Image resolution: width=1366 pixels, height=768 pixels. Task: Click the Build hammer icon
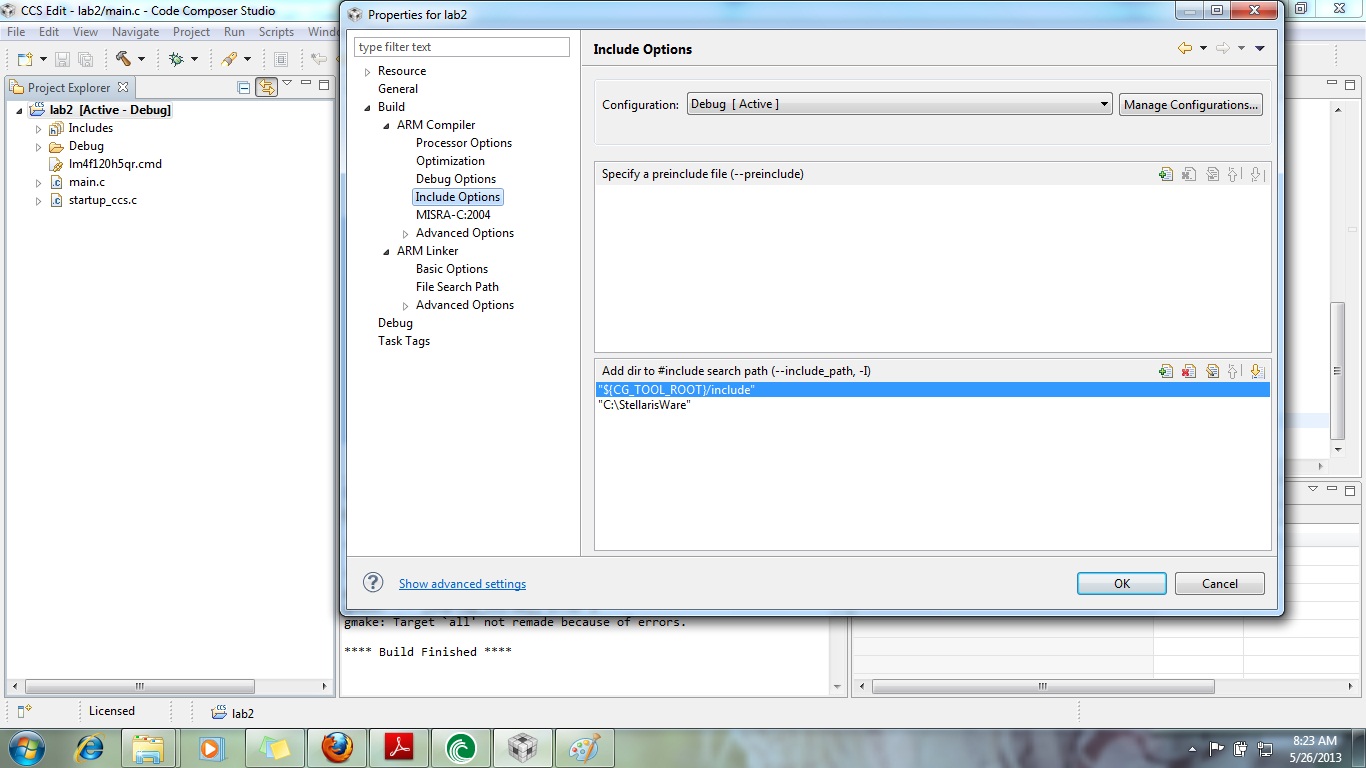[123, 59]
